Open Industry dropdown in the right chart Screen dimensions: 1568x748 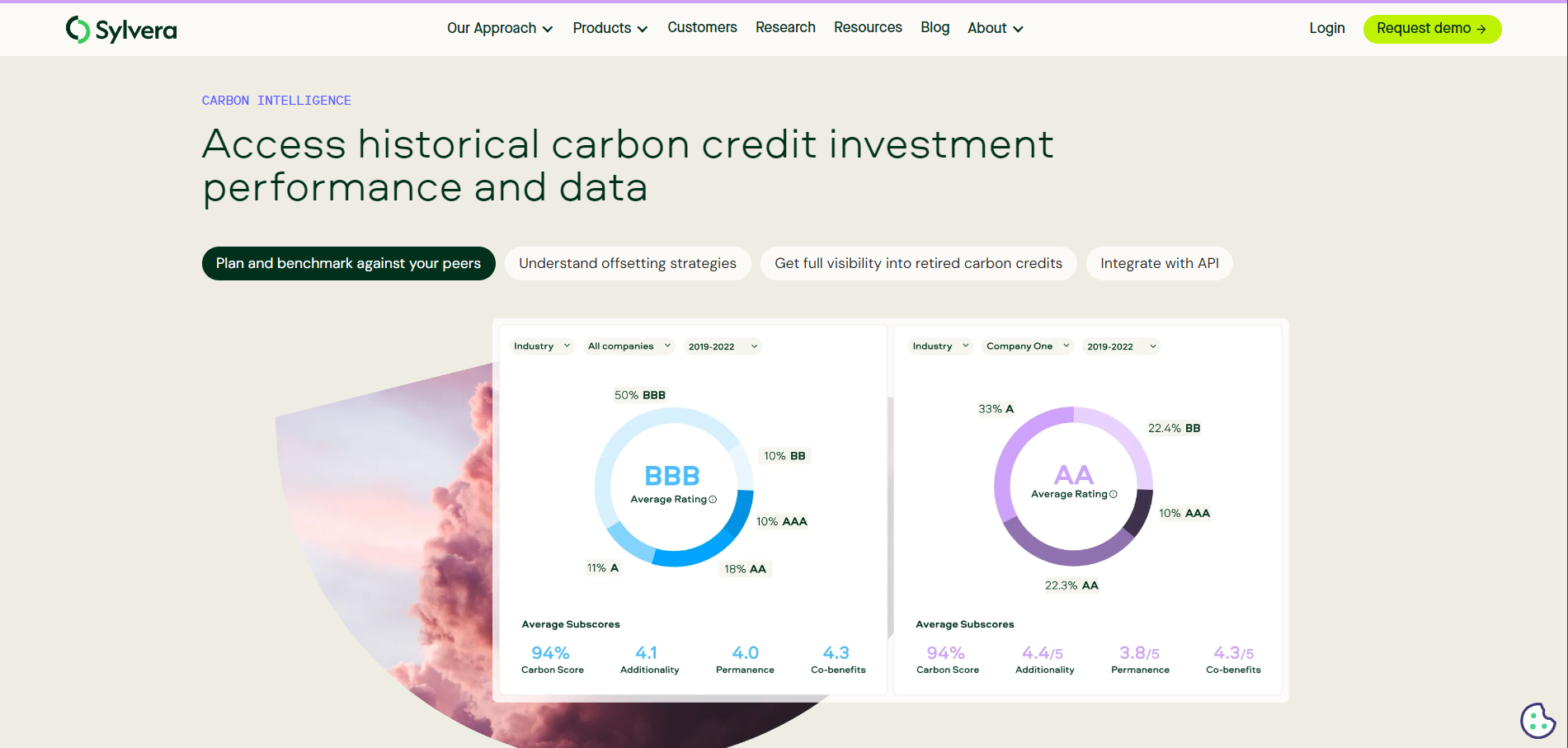point(940,346)
